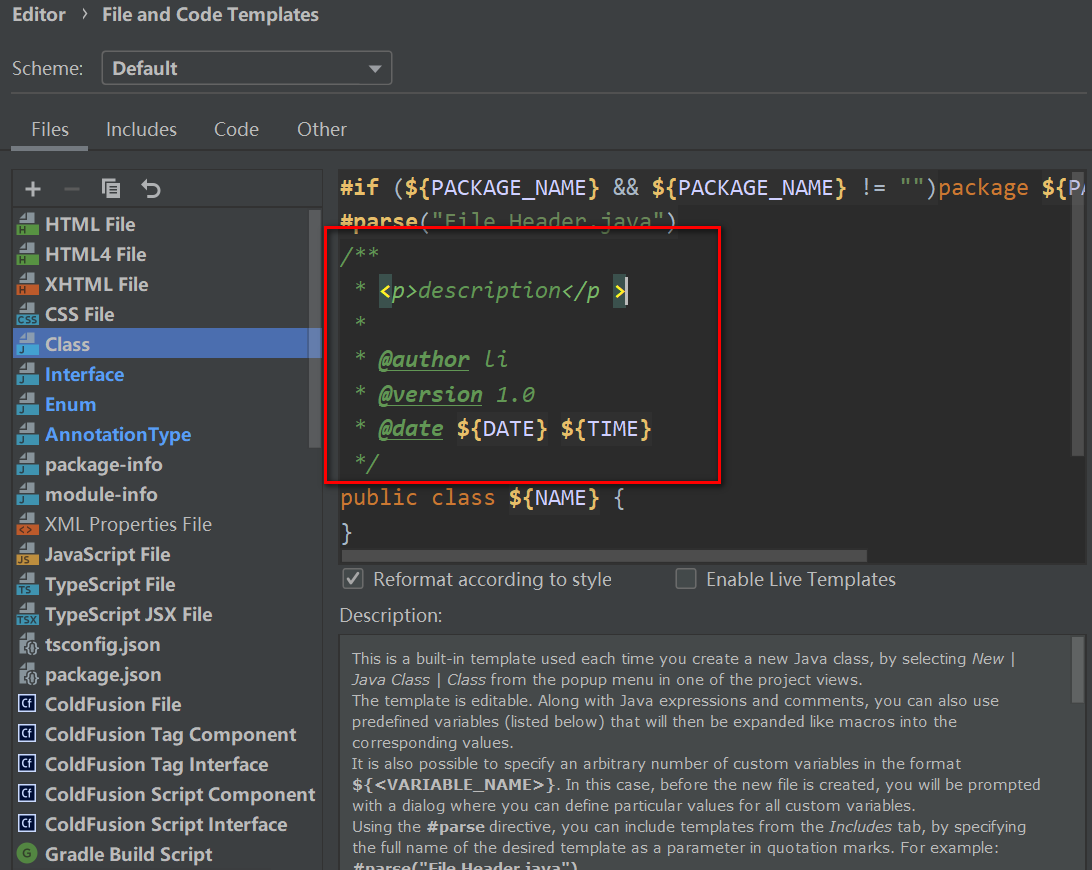Image resolution: width=1092 pixels, height=870 pixels.
Task: Click the package.json file icon
Action: 27,674
